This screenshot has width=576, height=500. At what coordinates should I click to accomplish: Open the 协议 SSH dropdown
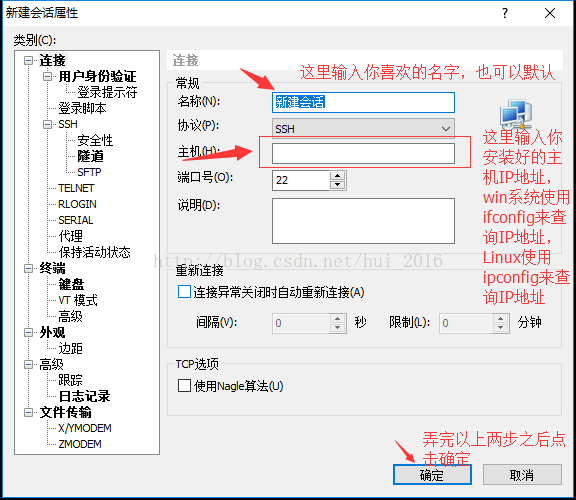[x=363, y=129]
